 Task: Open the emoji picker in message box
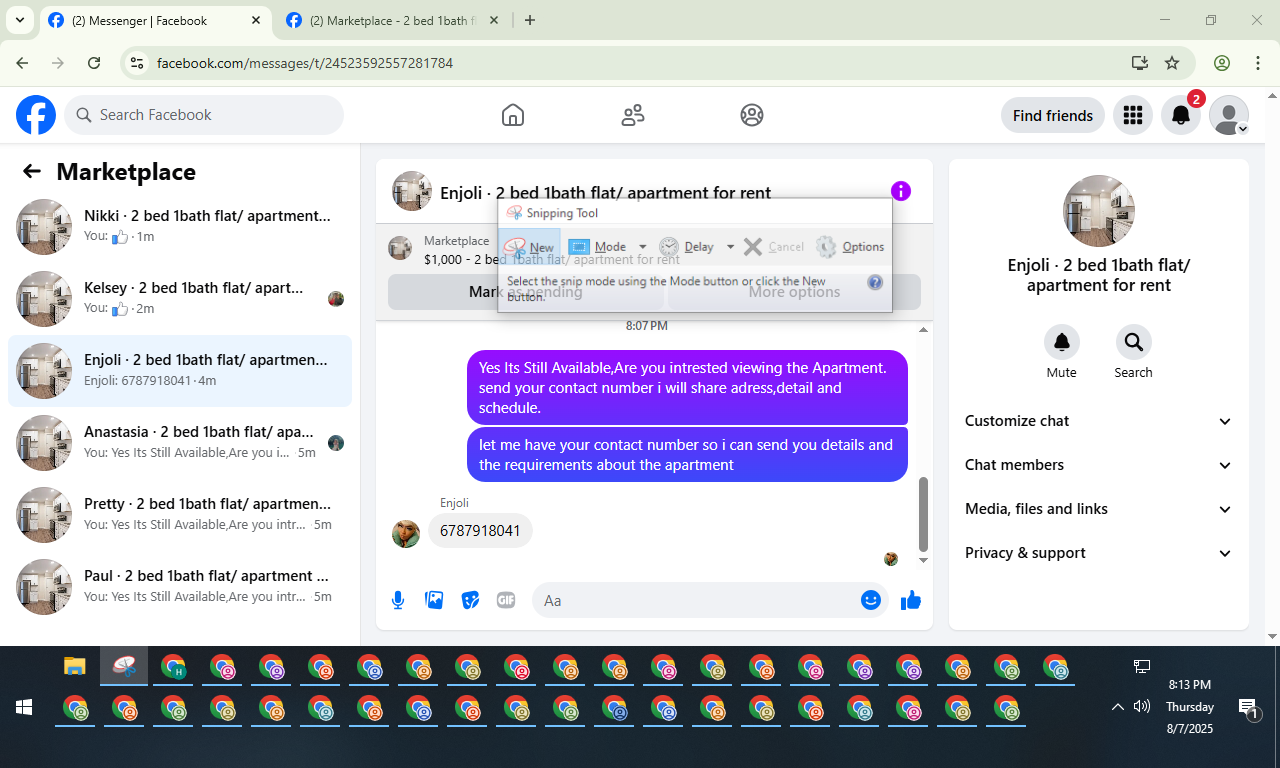(x=871, y=600)
